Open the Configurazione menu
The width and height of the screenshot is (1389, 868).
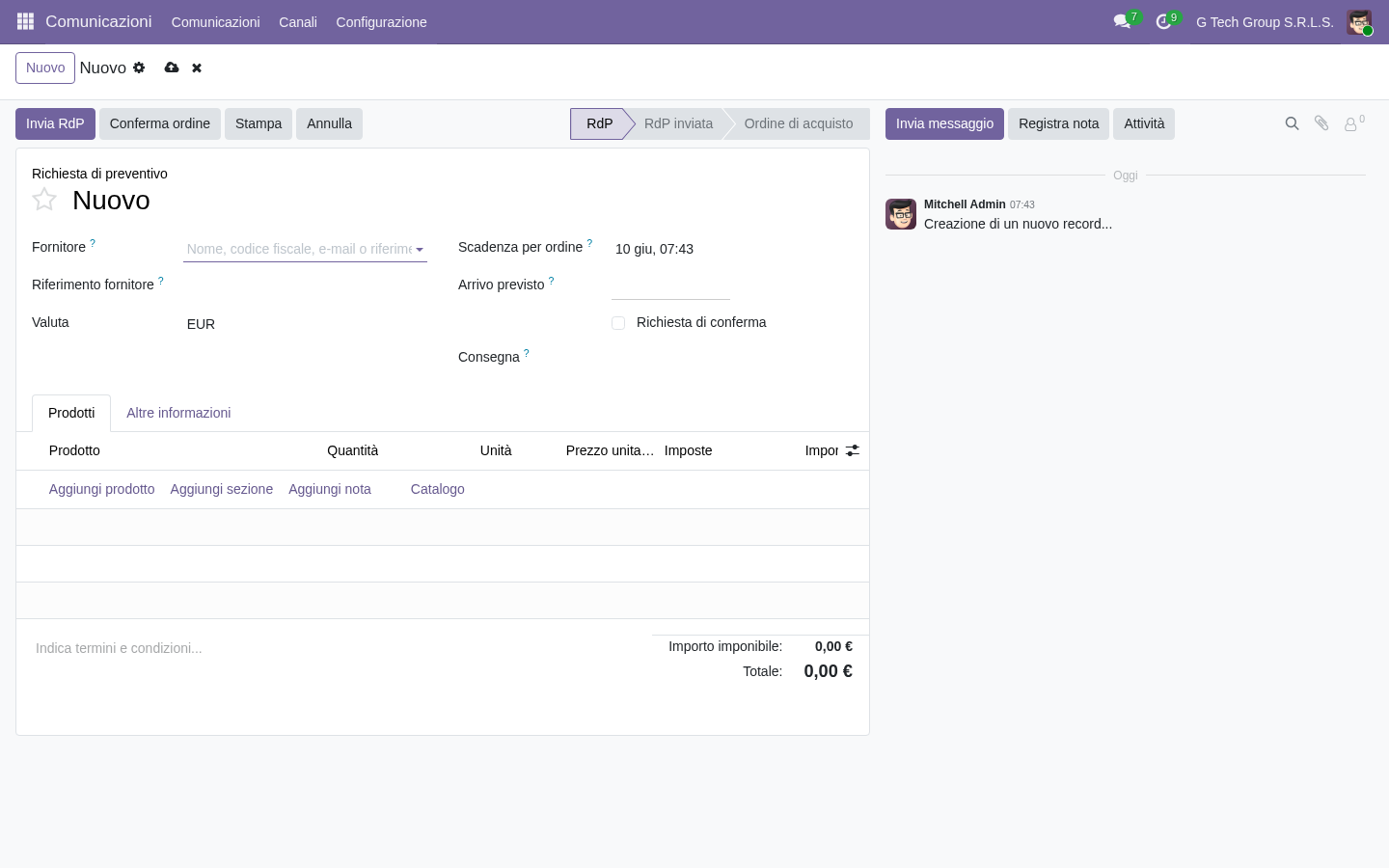(381, 22)
